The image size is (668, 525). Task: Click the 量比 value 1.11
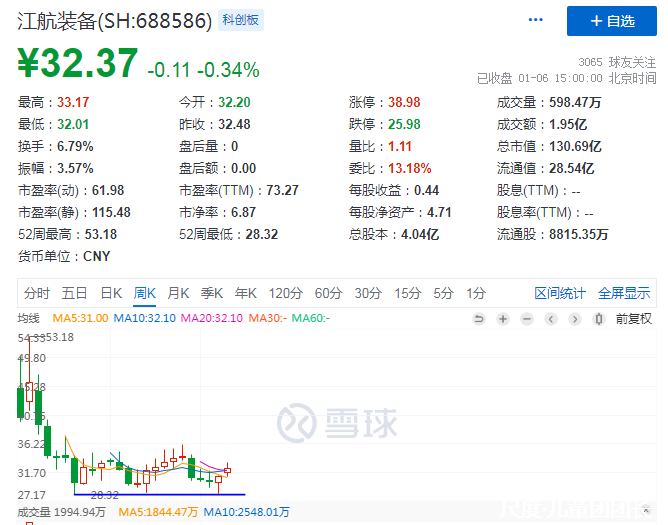tap(400, 147)
